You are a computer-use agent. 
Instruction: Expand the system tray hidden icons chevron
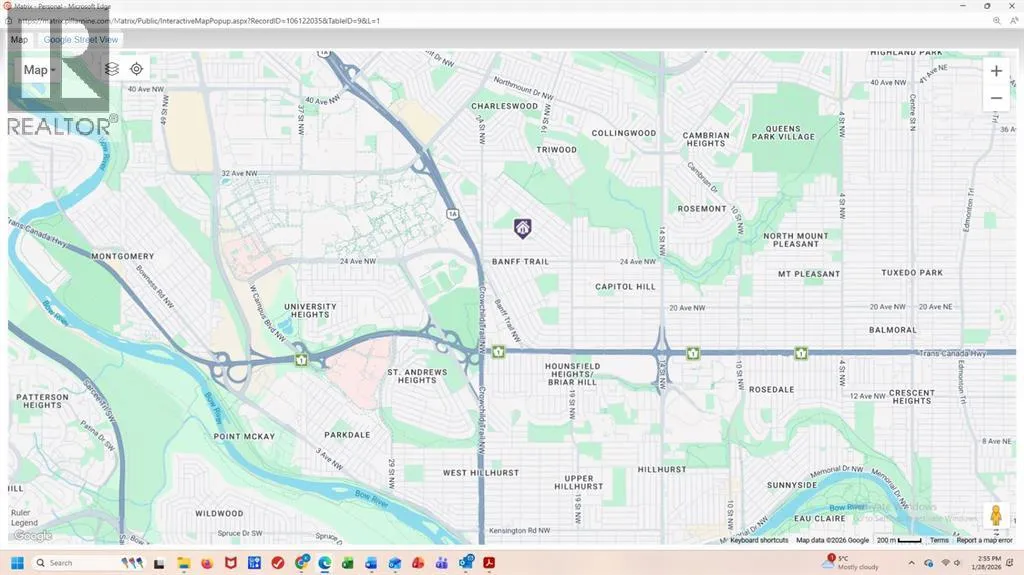point(914,563)
